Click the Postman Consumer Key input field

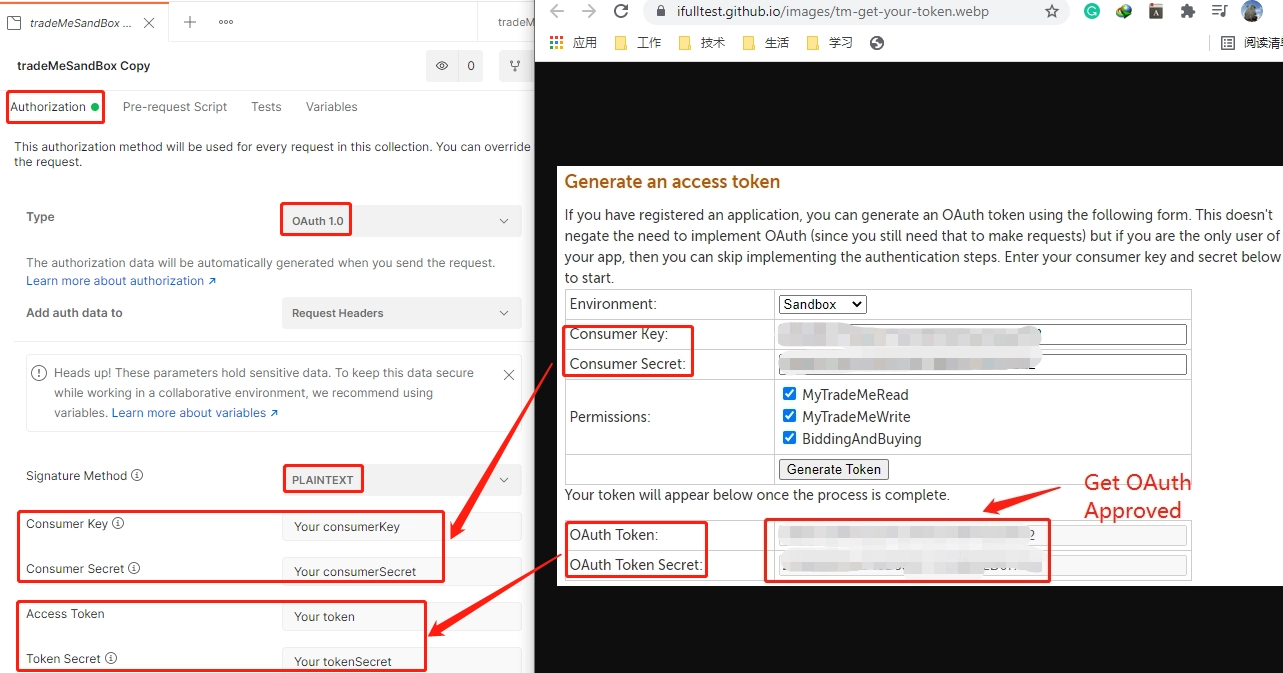coord(402,527)
